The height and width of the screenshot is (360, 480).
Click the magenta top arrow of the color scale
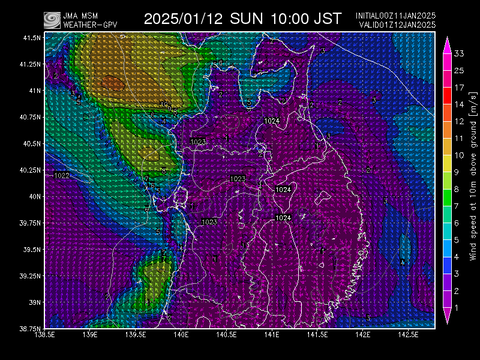tap(447, 45)
